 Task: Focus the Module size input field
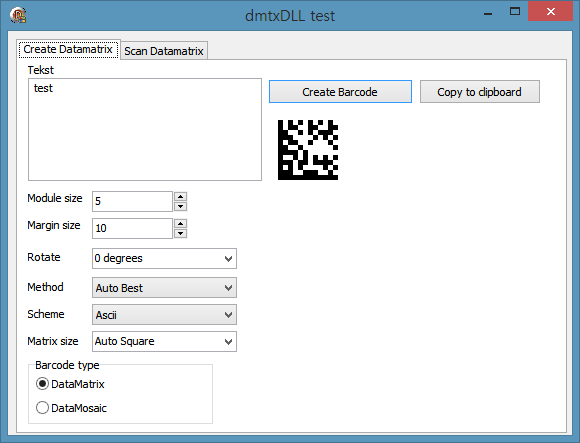click(x=132, y=202)
